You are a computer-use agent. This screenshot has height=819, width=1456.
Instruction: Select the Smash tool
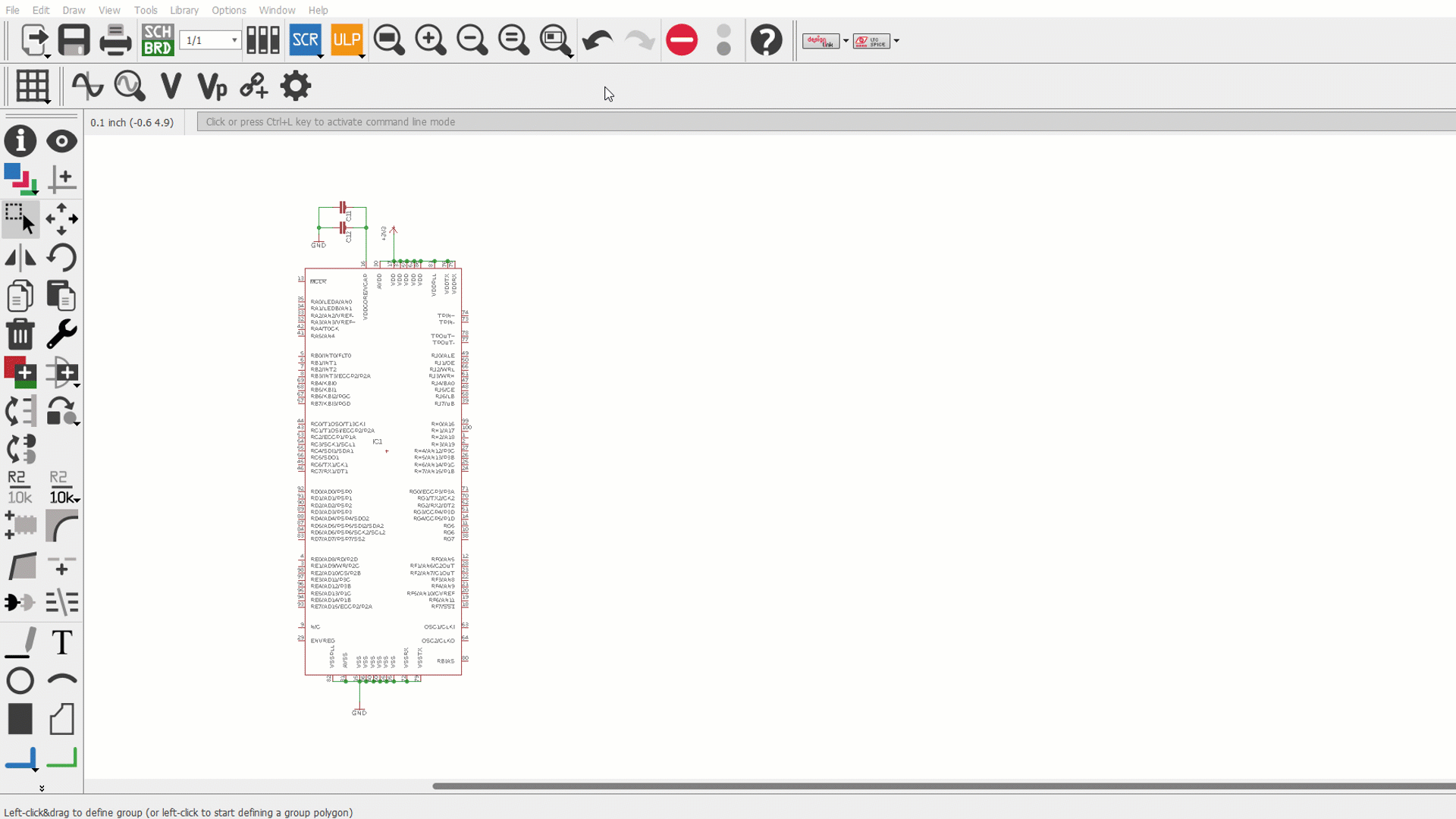20,526
